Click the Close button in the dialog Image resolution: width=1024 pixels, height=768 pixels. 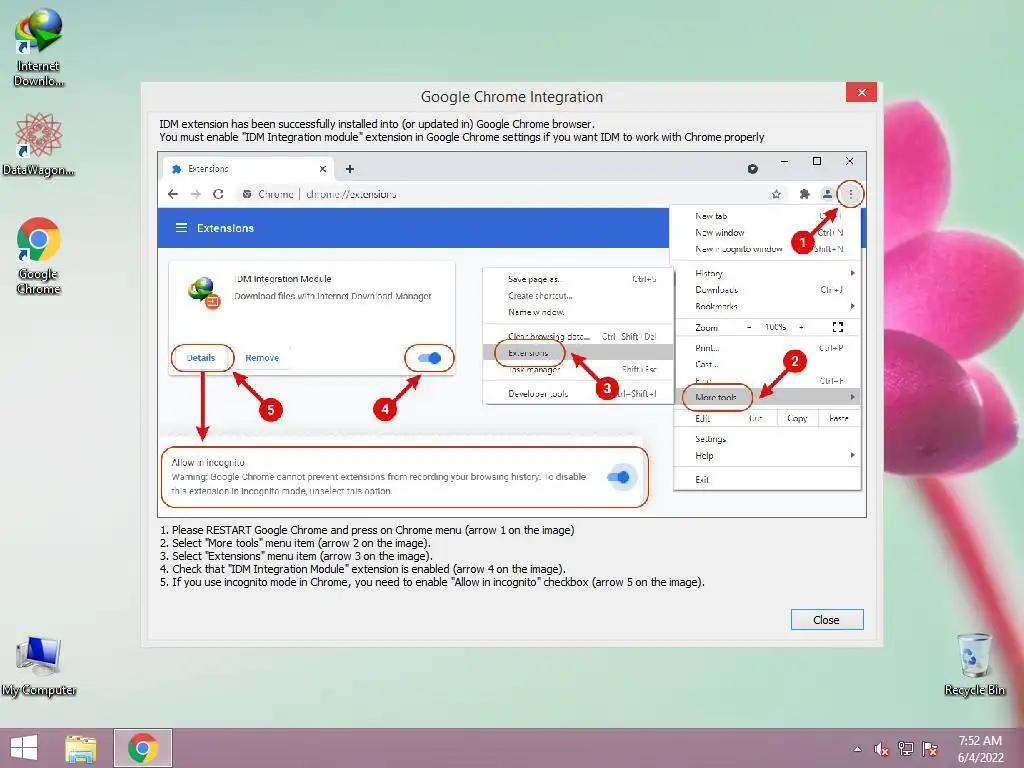click(x=827, y=620)
